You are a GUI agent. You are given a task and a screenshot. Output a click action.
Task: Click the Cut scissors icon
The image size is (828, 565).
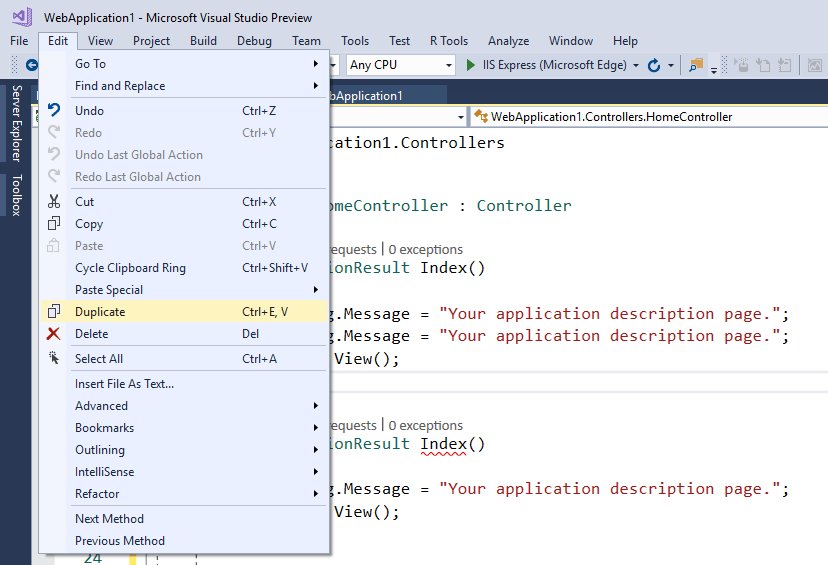pyautogui.click(x=54, y=201)
